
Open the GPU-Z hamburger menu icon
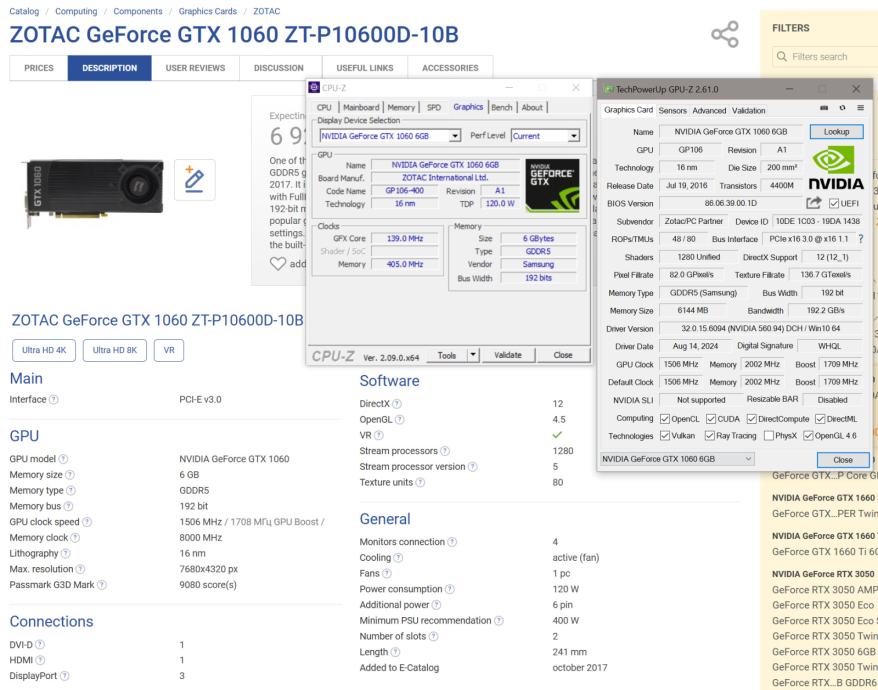click(861, 108)
